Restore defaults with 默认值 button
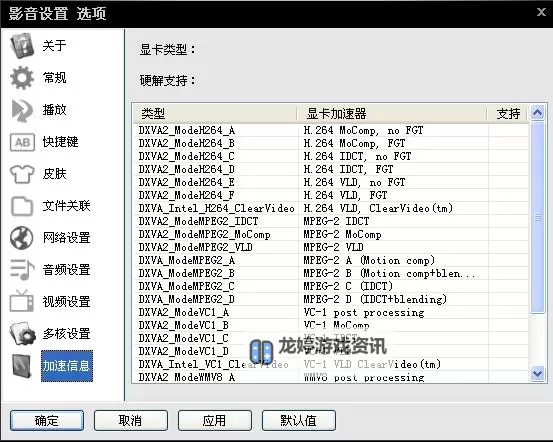Viewport: 553px width, 442px height. point(298,420)
